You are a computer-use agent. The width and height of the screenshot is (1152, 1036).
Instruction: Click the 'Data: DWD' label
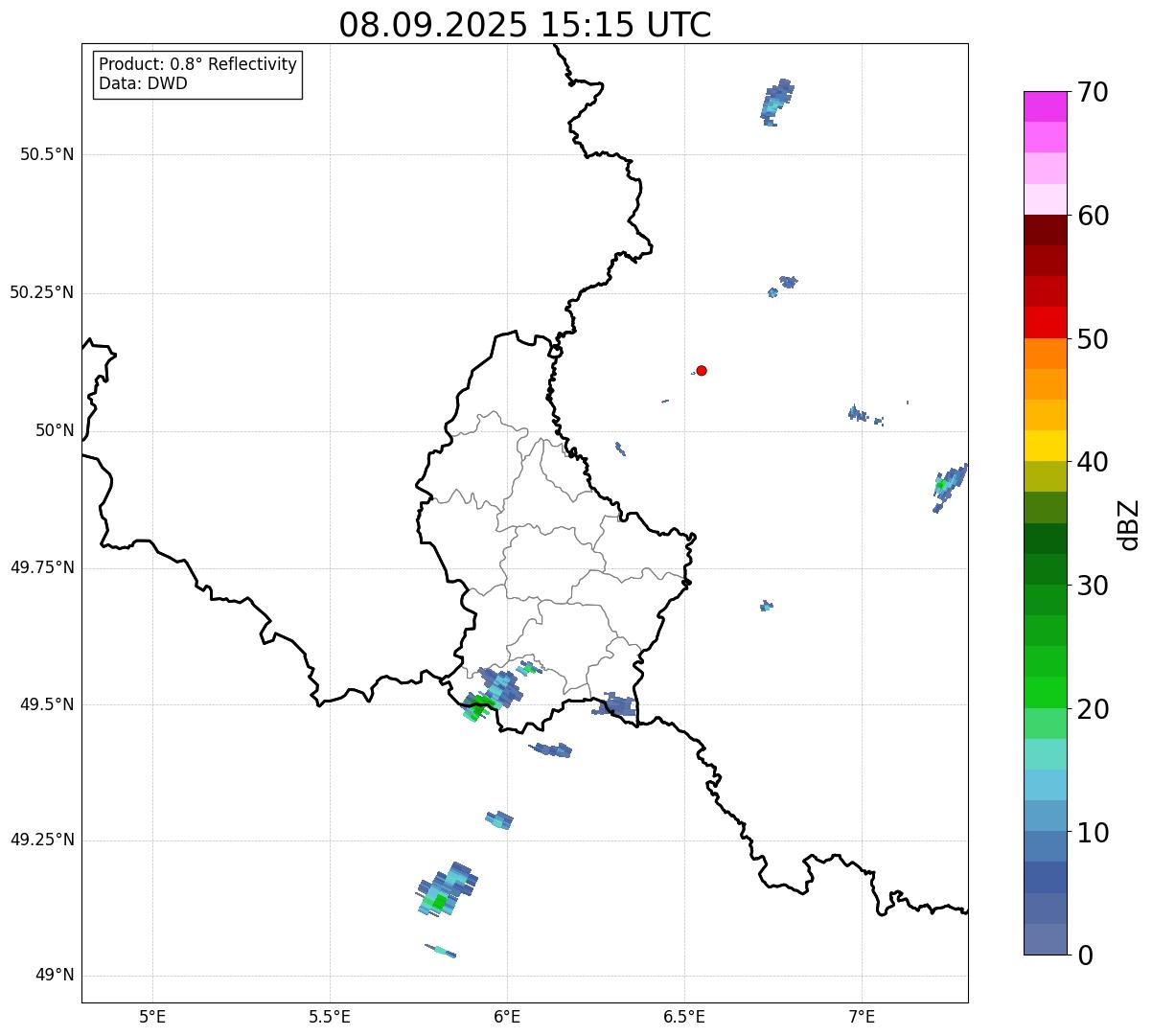(x=144, y=83)
